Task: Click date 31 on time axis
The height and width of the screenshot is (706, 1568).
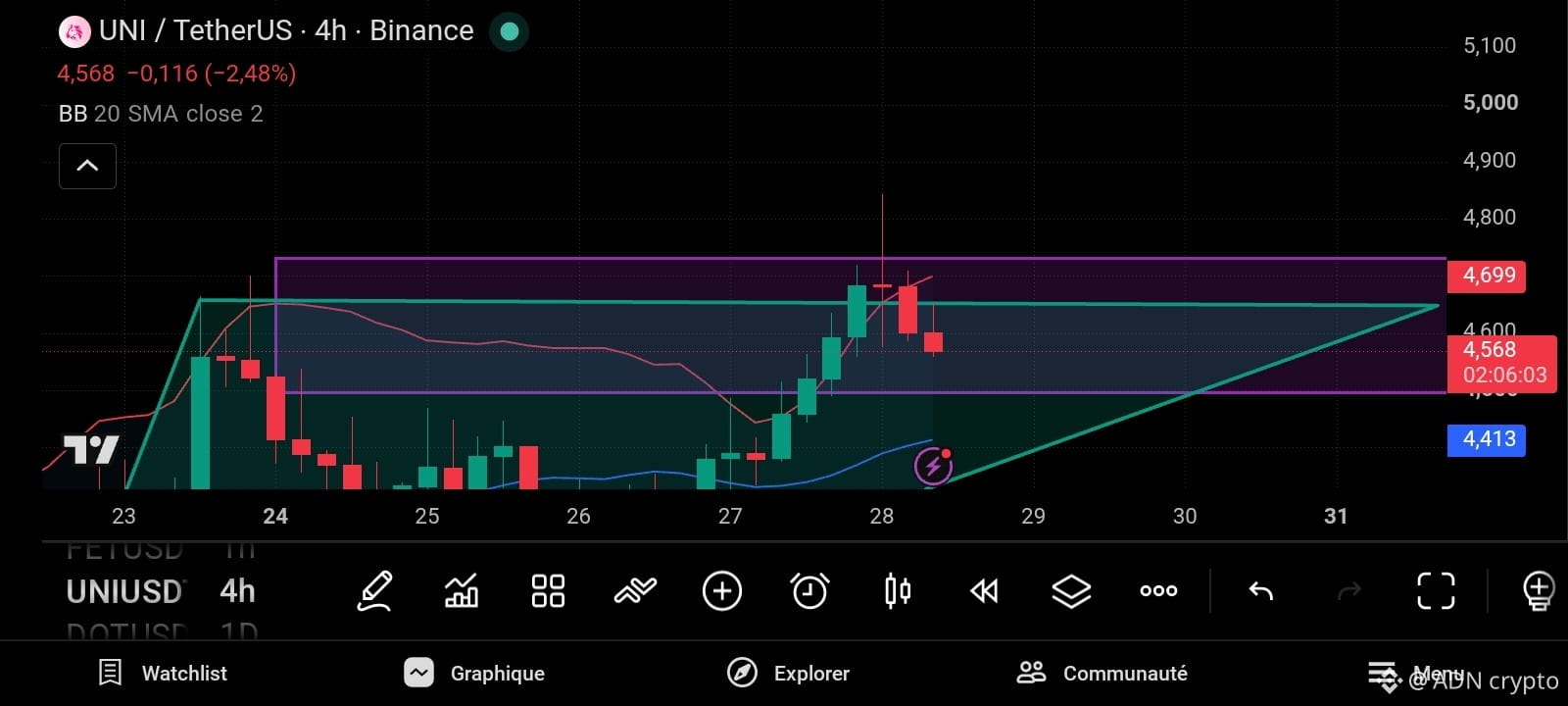Action: coord(1336,517)
